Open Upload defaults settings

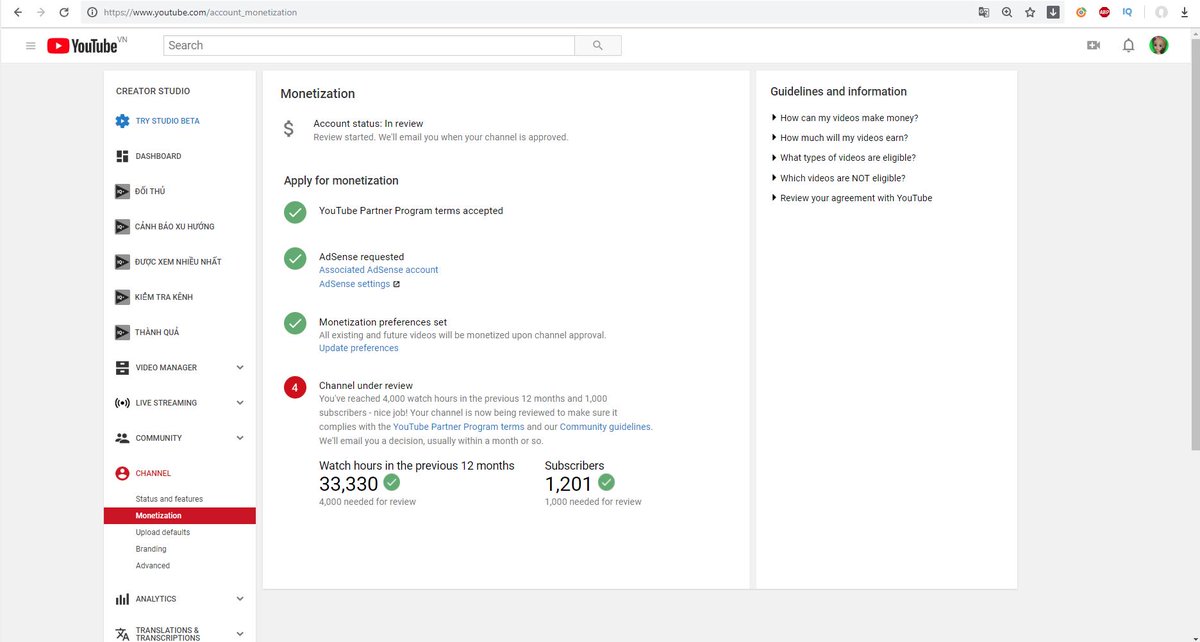click(x=163, y=532)
